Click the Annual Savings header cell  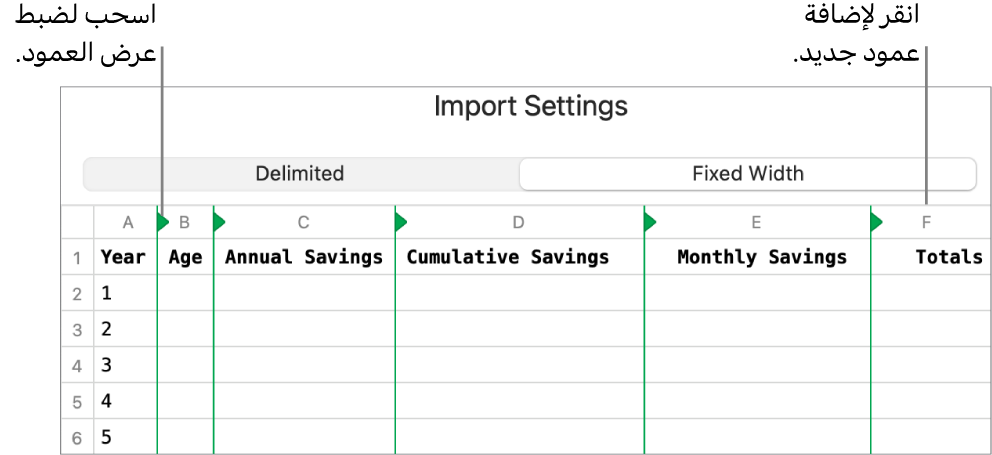pyautogui.click(x=304, y=257)
